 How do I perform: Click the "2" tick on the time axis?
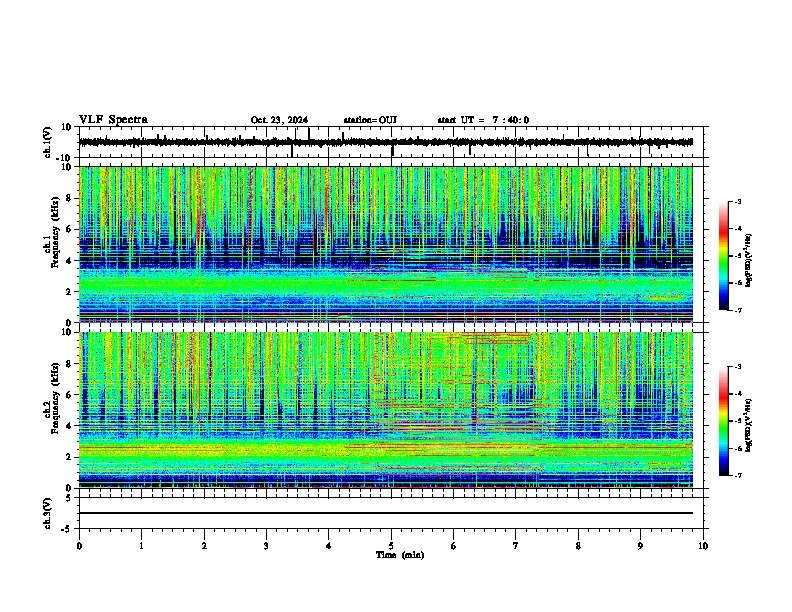click(x=204, y=546)
